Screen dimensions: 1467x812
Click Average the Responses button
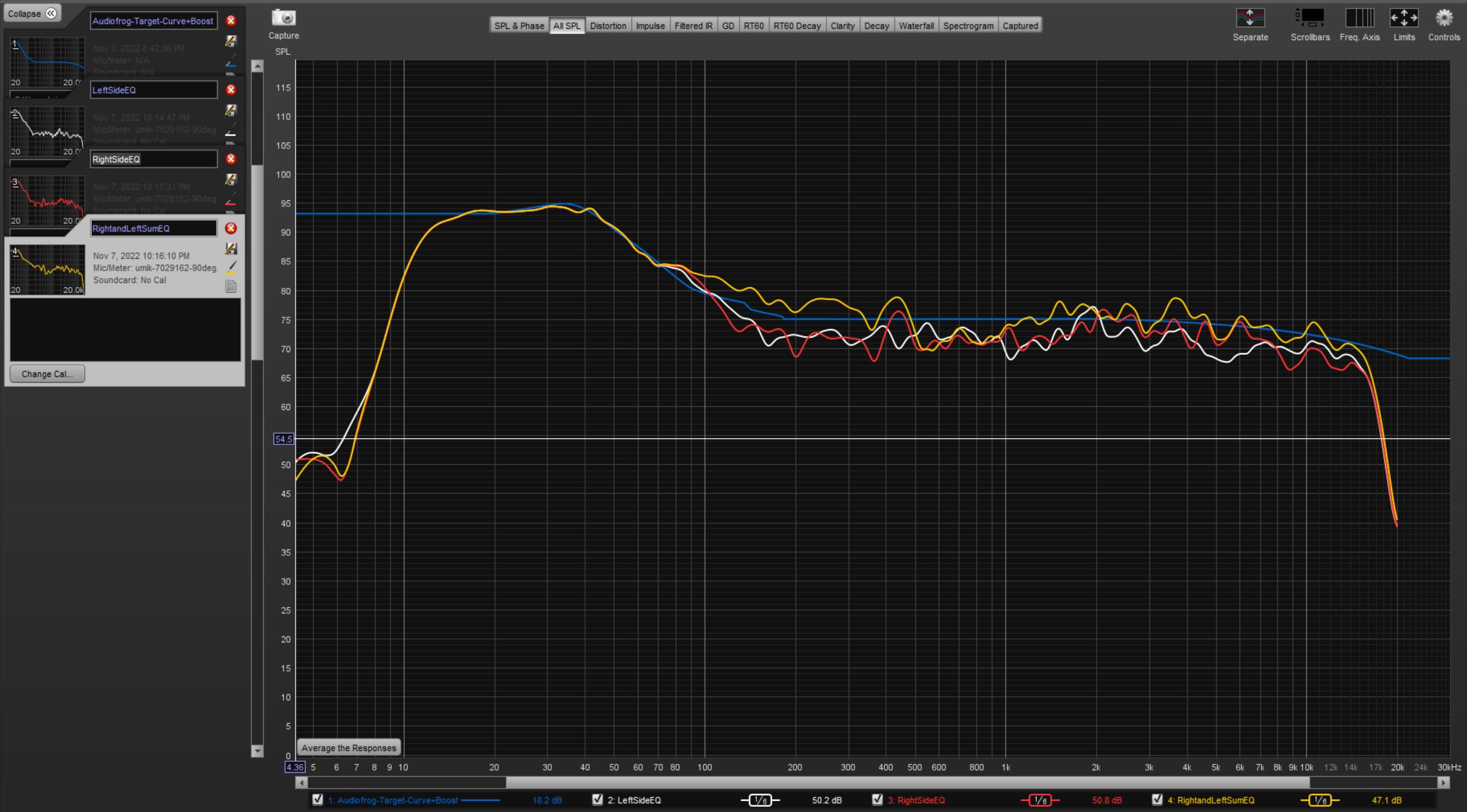(349, 748)
